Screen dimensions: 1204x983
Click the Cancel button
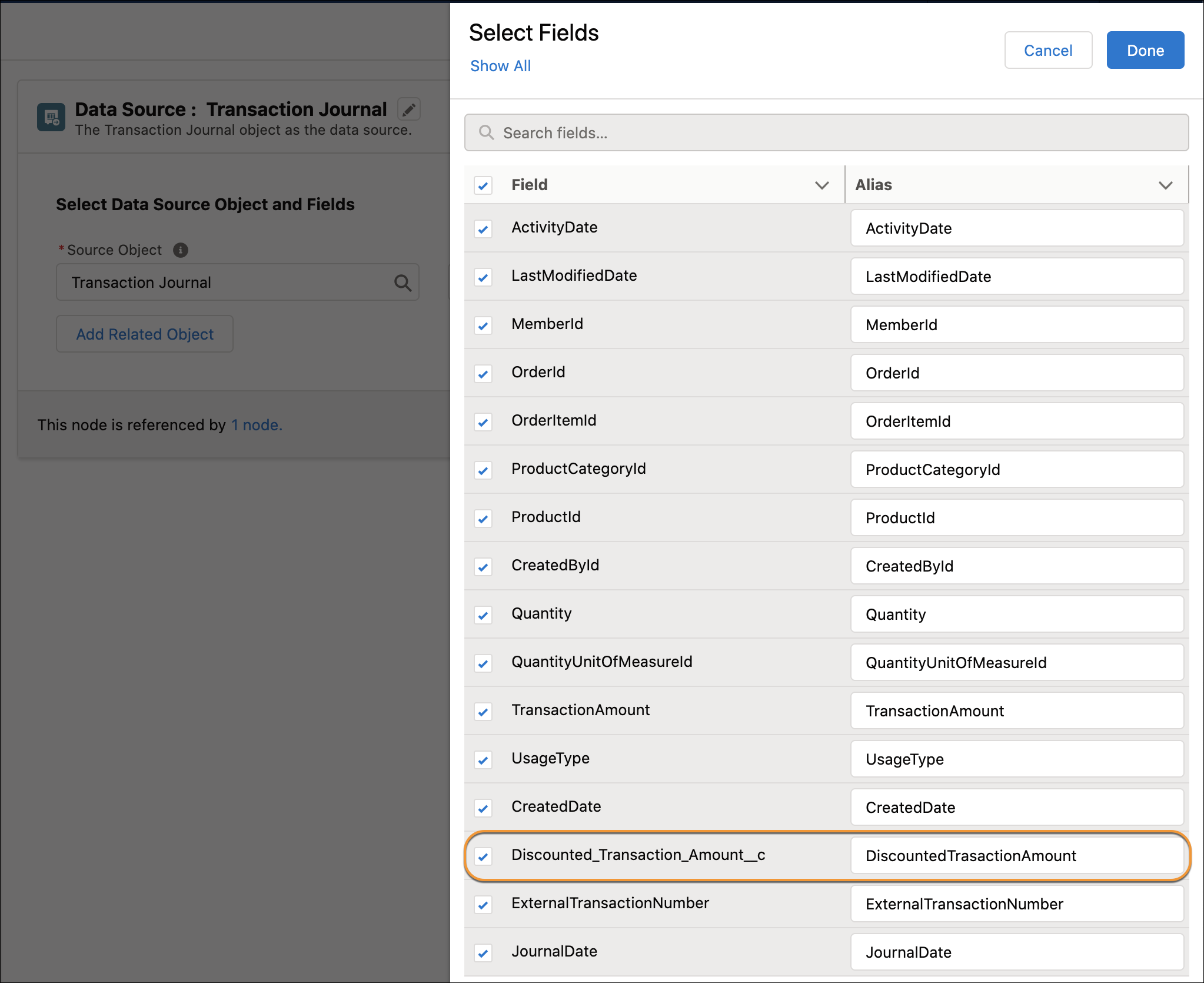(x=1048, y=50)
